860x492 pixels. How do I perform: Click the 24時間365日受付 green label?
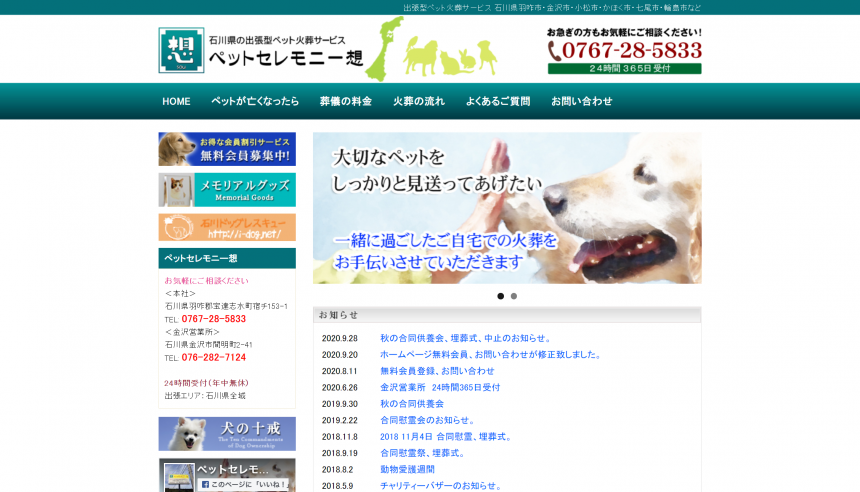tap(625, 69)
